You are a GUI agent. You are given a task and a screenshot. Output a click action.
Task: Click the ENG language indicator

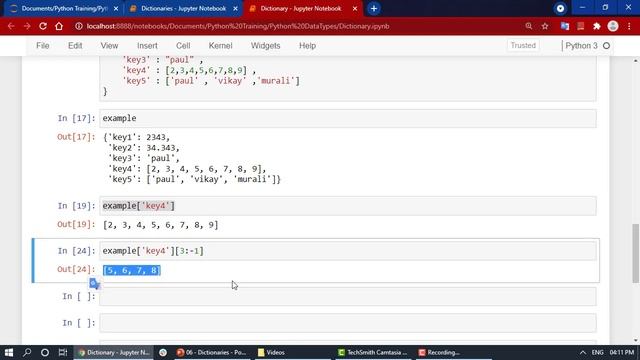tap(598, 352)
